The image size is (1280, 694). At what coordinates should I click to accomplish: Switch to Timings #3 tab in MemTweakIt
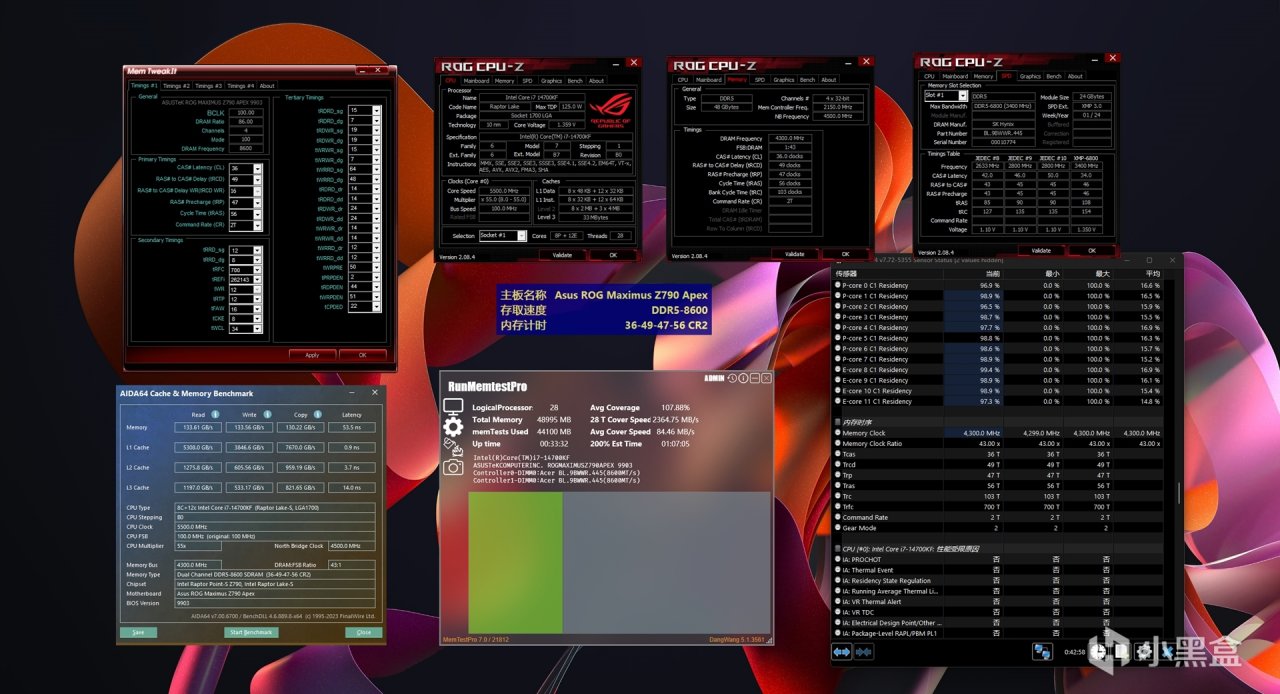coord(209,86)
